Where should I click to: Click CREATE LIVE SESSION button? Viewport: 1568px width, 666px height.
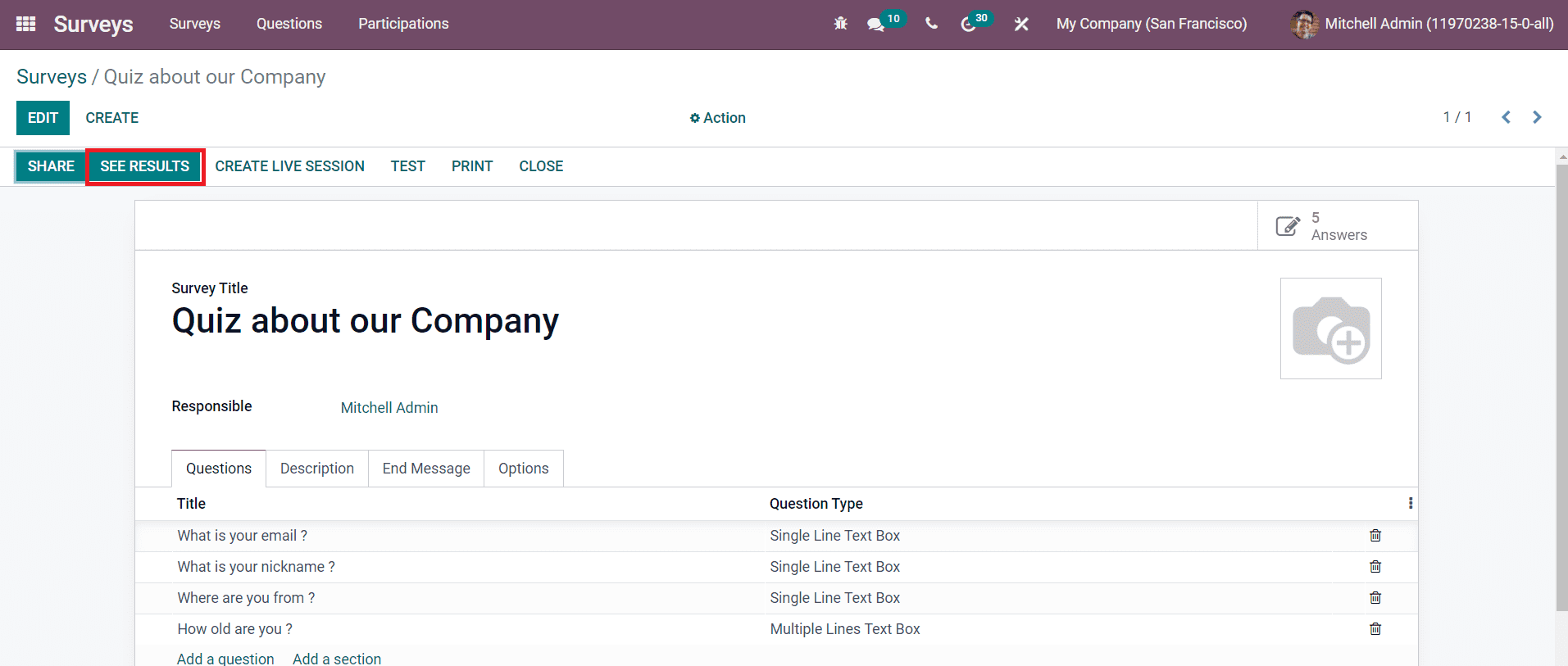tap(290, 166)
